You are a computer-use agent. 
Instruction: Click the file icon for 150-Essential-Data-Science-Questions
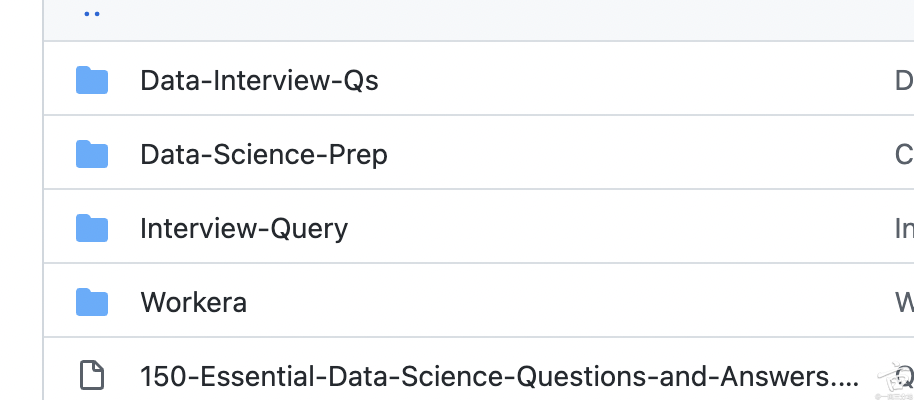[x=92, y=375]
